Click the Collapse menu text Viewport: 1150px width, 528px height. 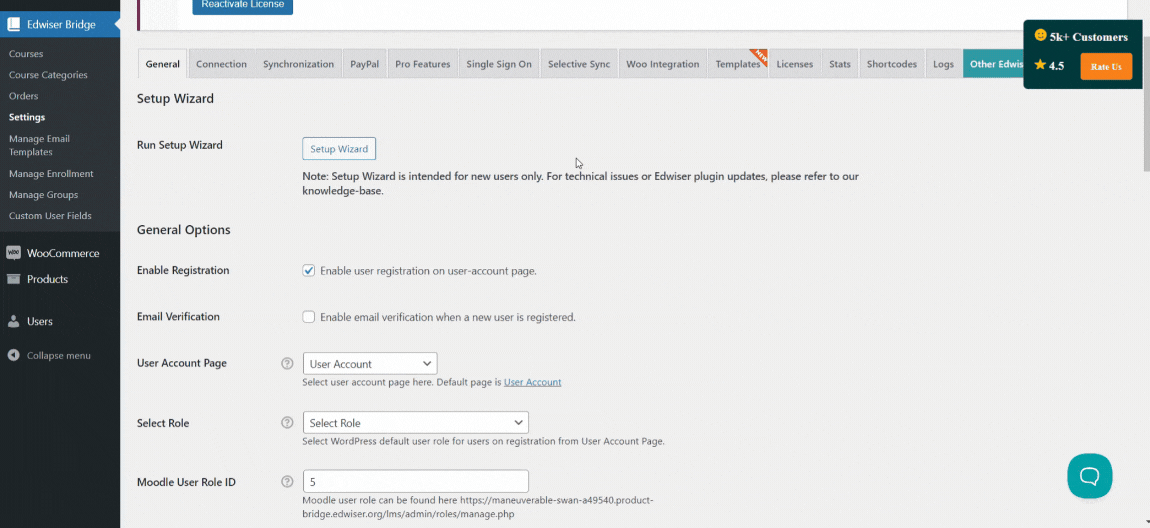59,356
